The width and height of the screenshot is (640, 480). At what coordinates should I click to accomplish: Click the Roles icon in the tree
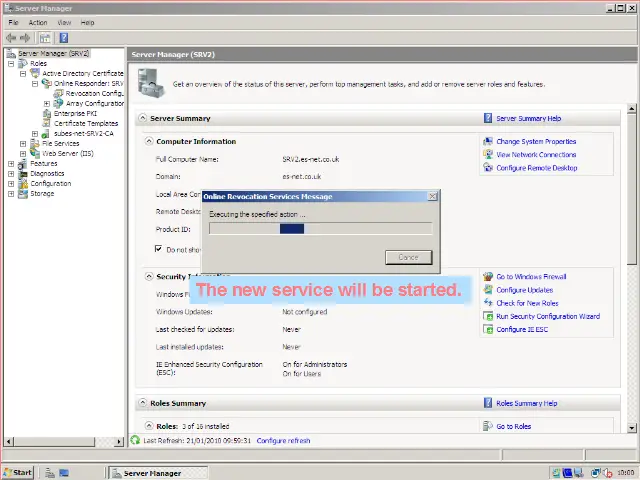23,63
